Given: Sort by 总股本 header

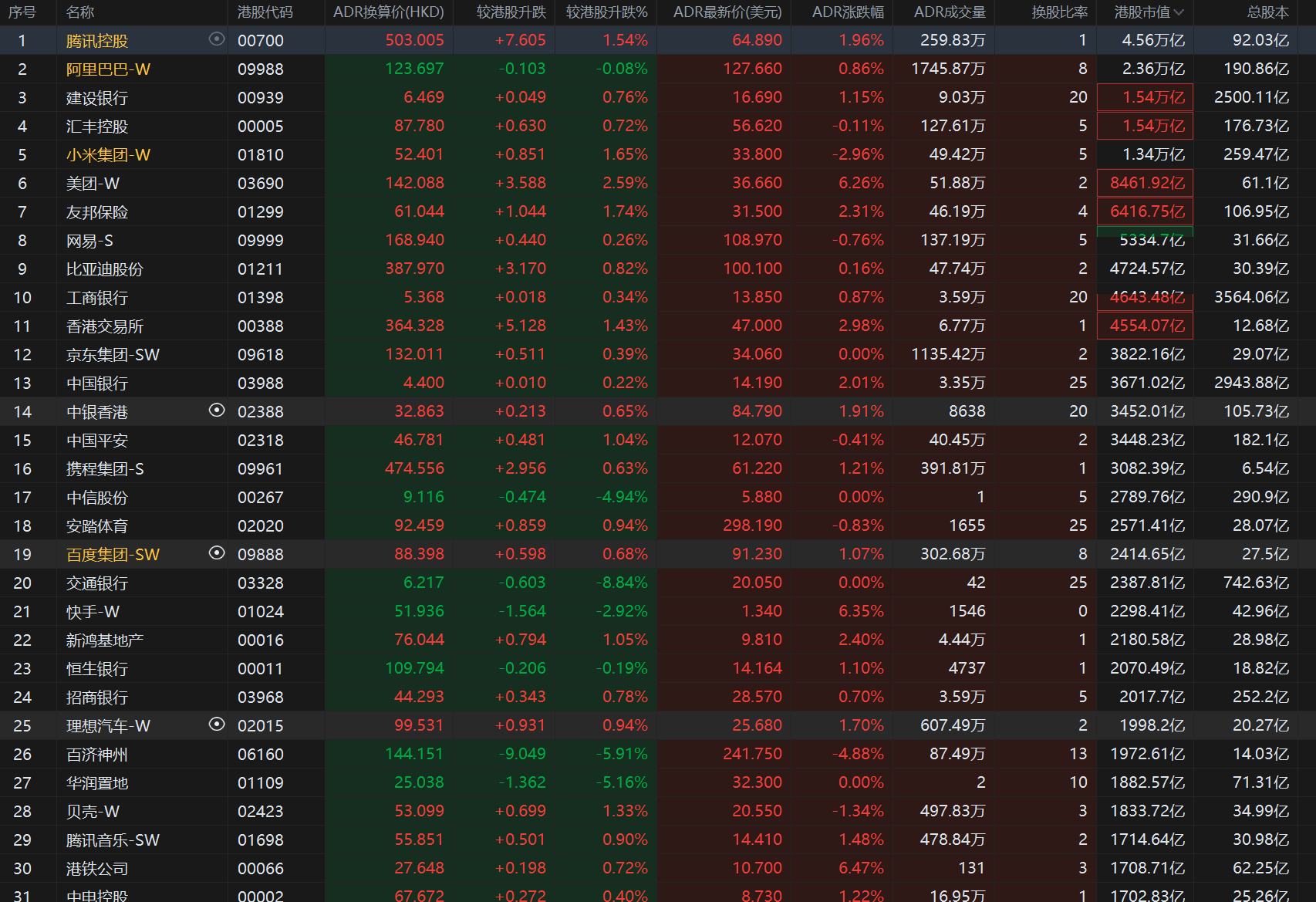Looking at the screenshot, I should coord(1267,12).
